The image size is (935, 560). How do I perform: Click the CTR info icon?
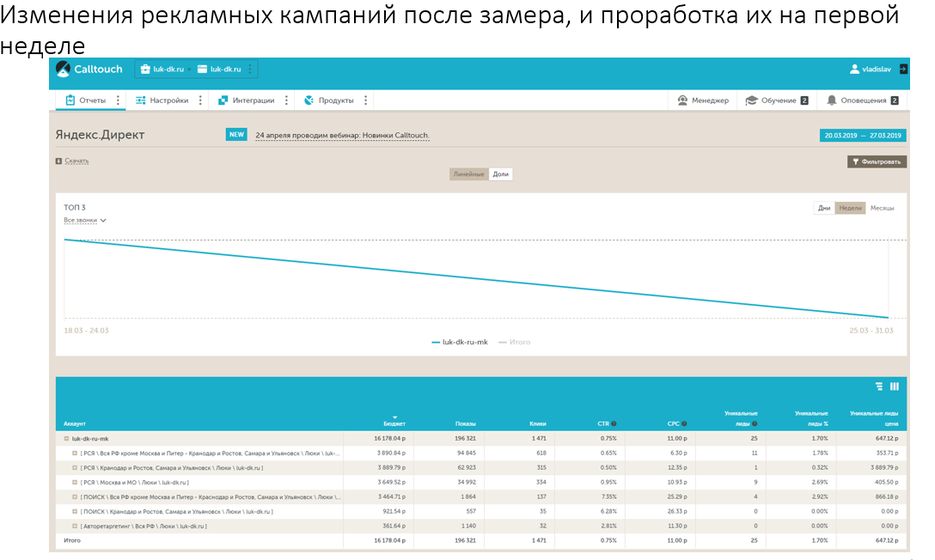[614, 424]
